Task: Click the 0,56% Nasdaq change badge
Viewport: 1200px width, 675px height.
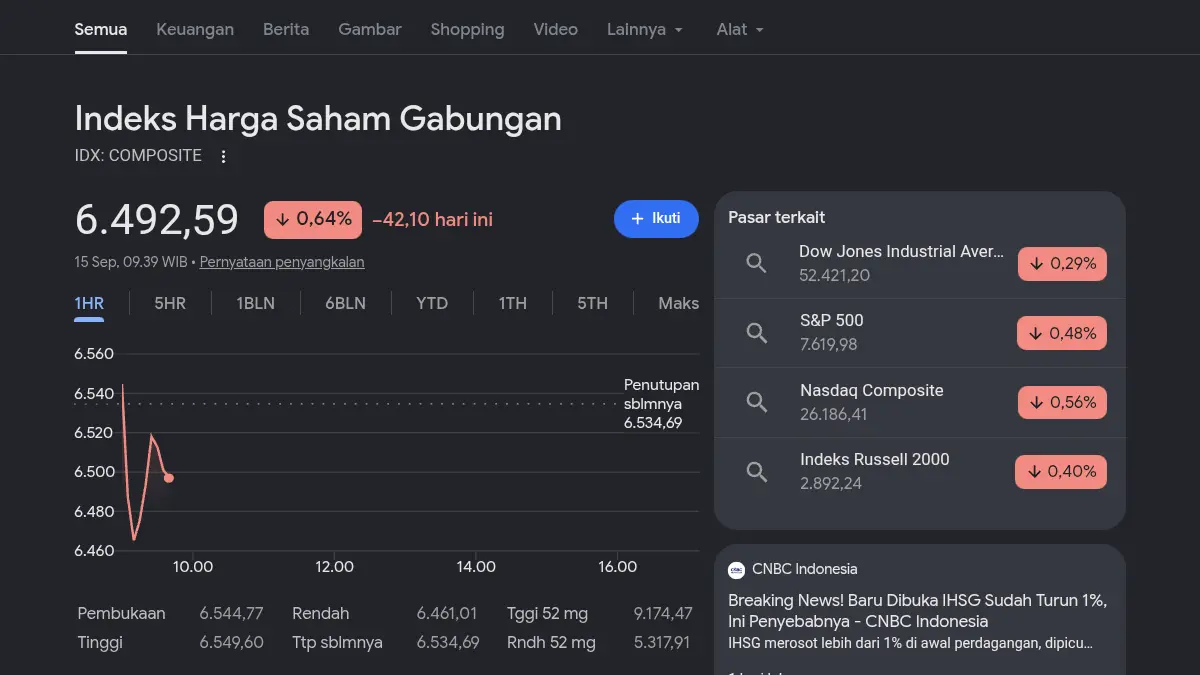Action: point(1062,403)
